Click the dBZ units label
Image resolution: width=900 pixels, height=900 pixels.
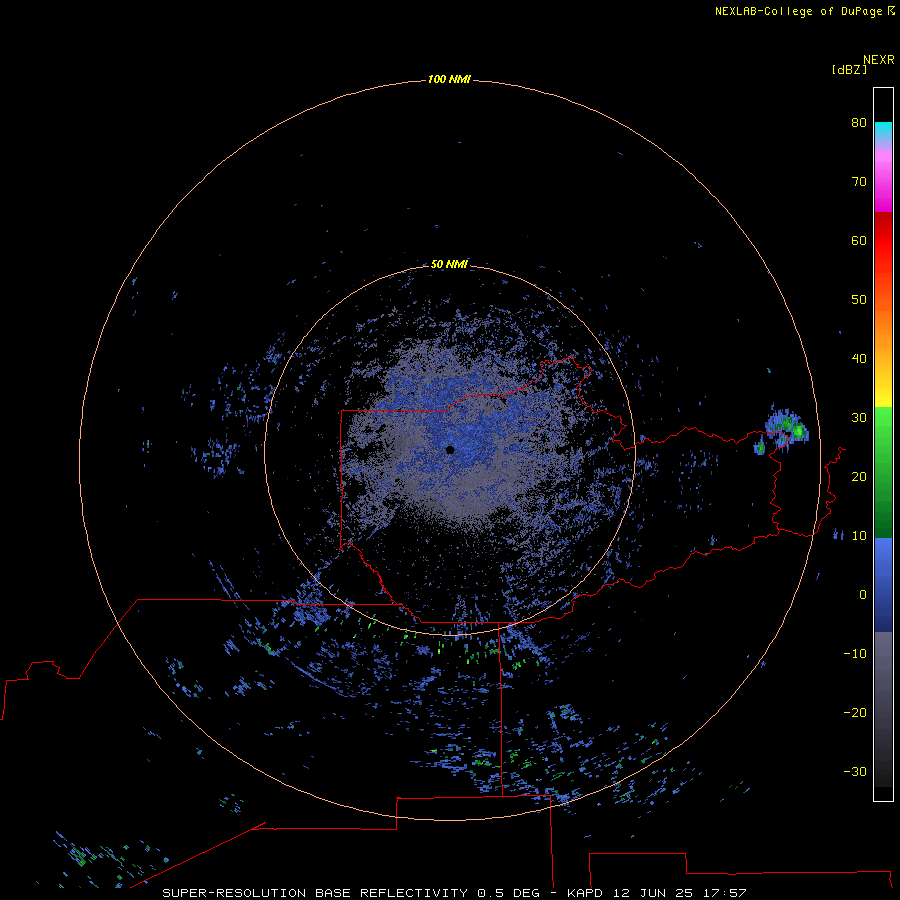click(849, 70)
